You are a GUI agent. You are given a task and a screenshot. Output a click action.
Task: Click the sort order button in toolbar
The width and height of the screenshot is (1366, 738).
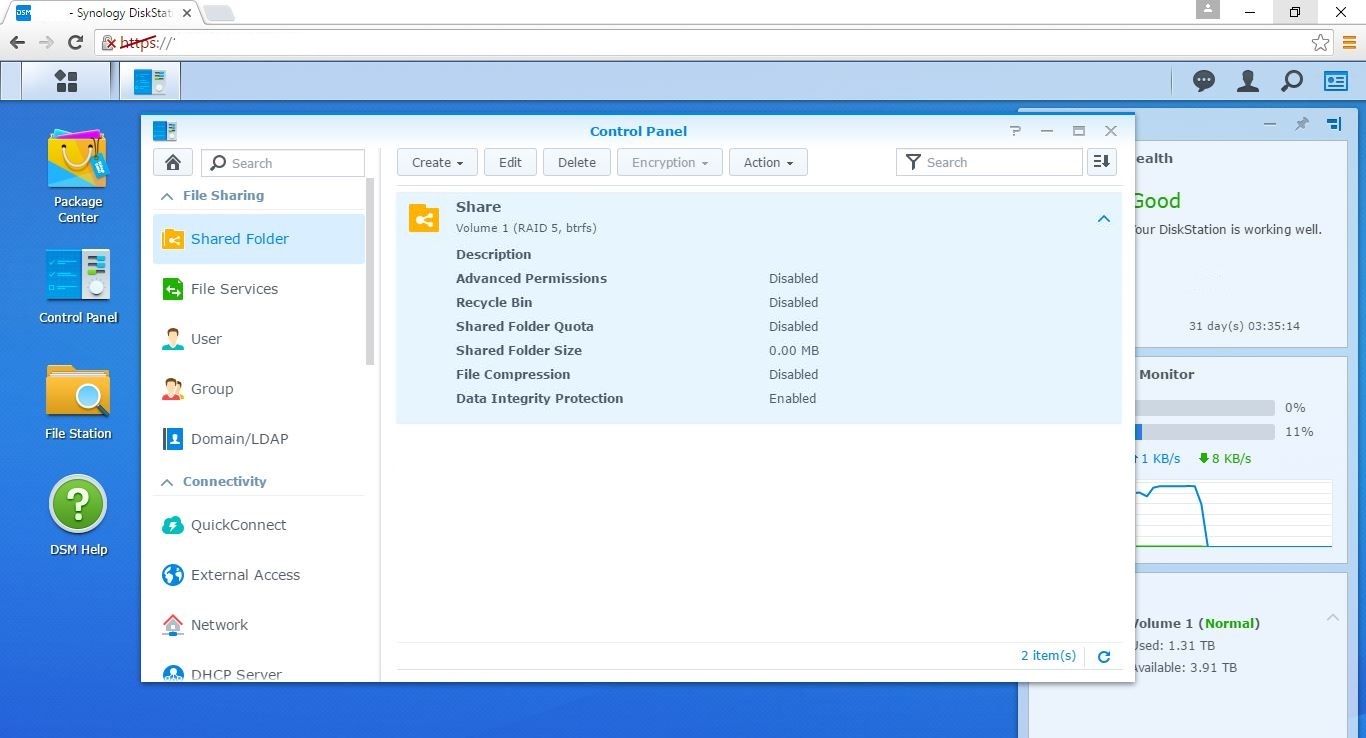1102,162
